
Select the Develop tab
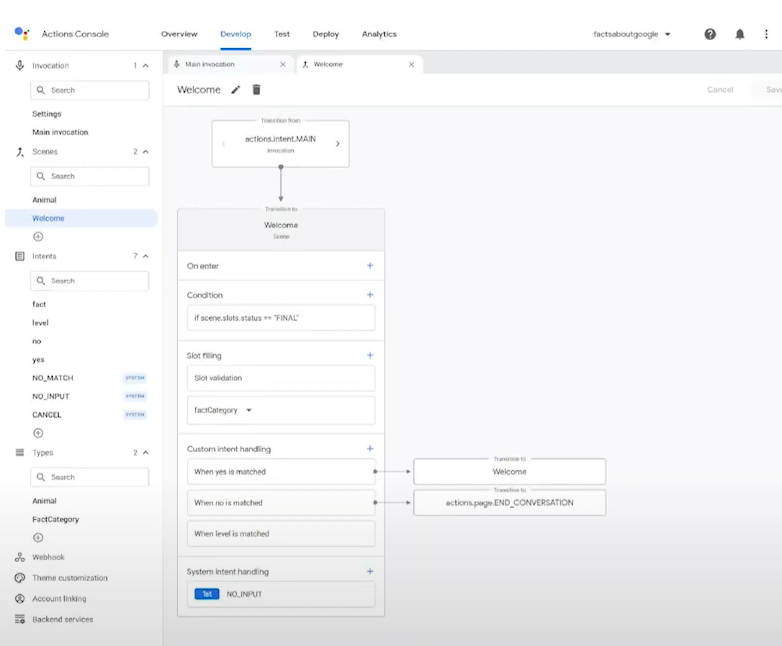coord(235,34)
